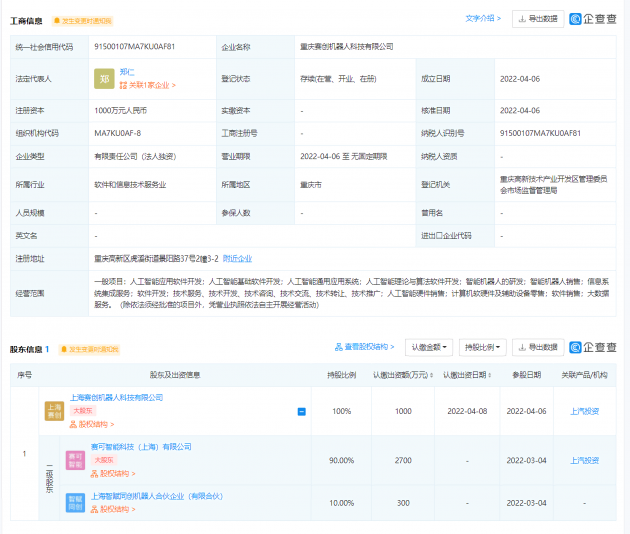The image size is (630, 534).
Task: Select company name 重庆赛创机器人科技有限公司
Action: pos(347,47)
